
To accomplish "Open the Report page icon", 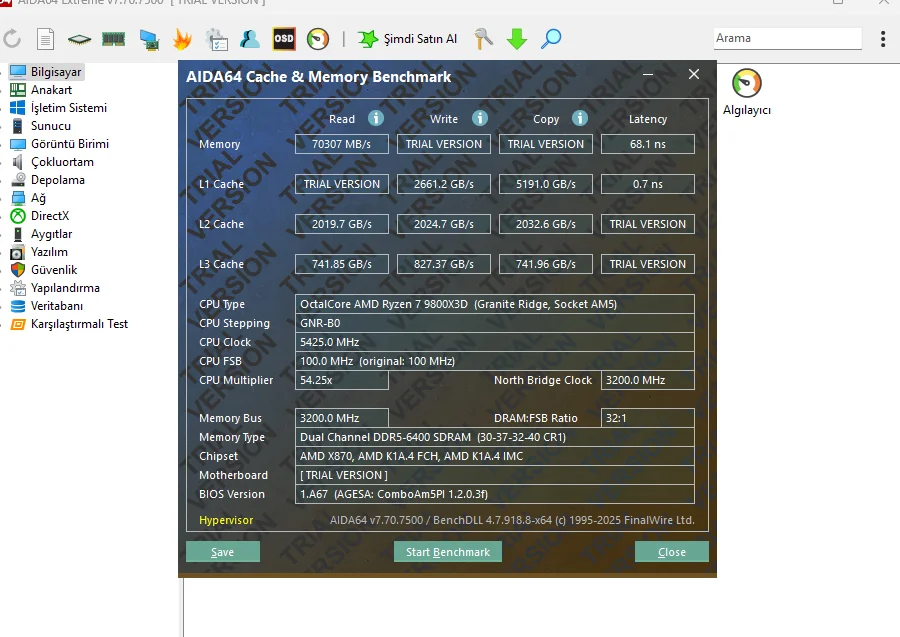I will 45,39.
